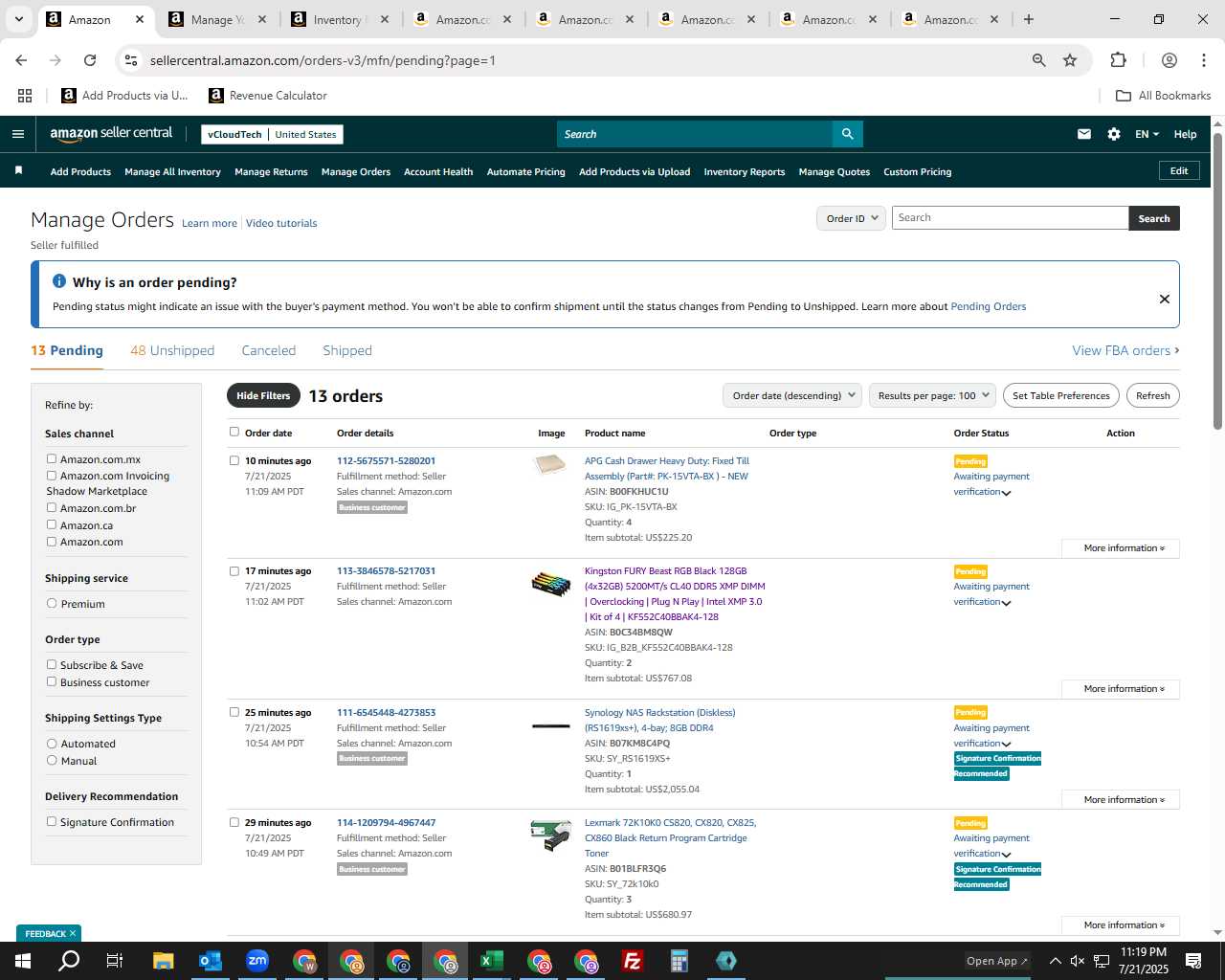Image resolution: width=1225 pixels, height=980 pixels.
Task: Click Set Table Preferences button
Action: pos(1061,395)
